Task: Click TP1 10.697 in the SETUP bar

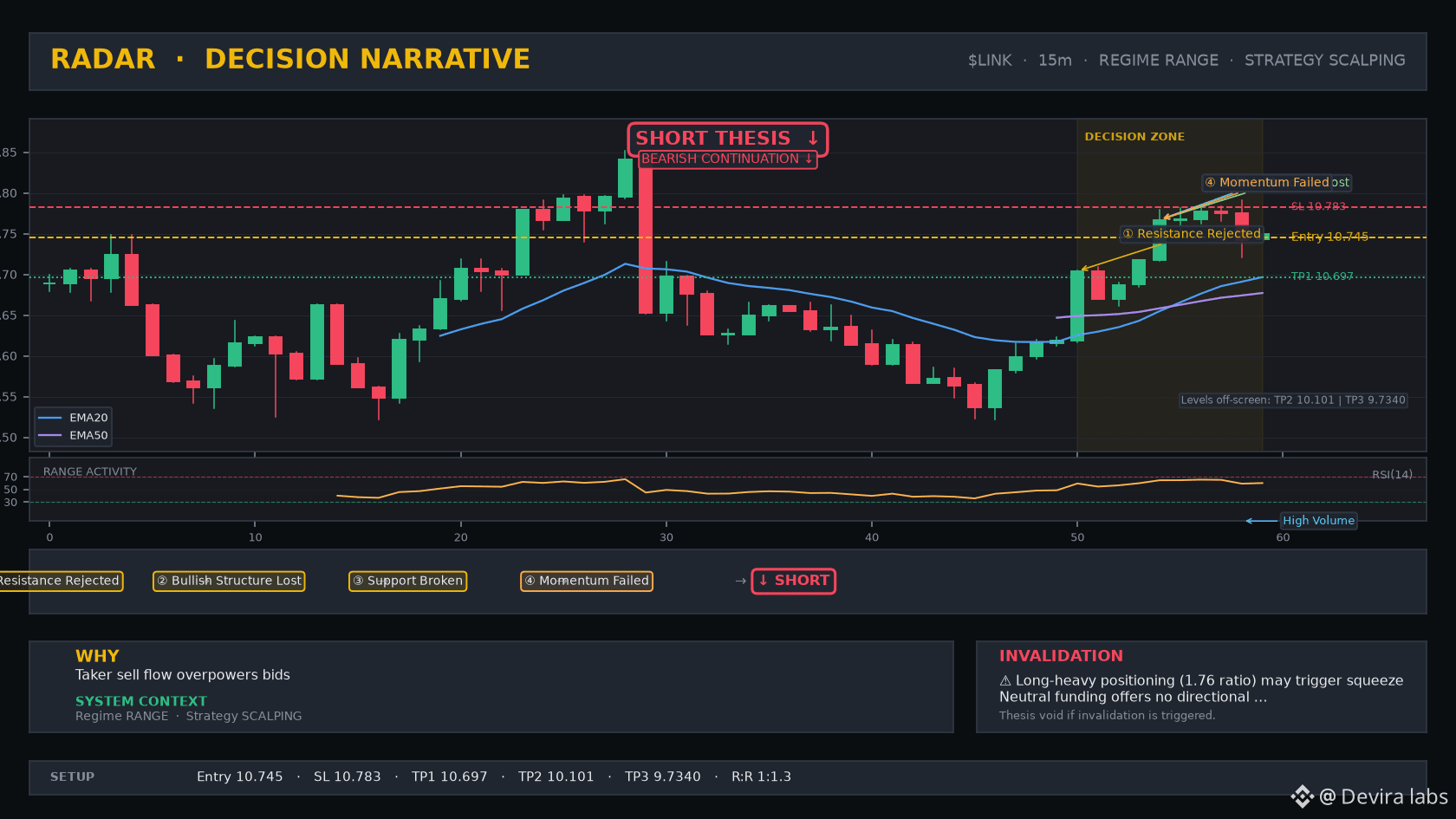Action: [x=450, y=777]
